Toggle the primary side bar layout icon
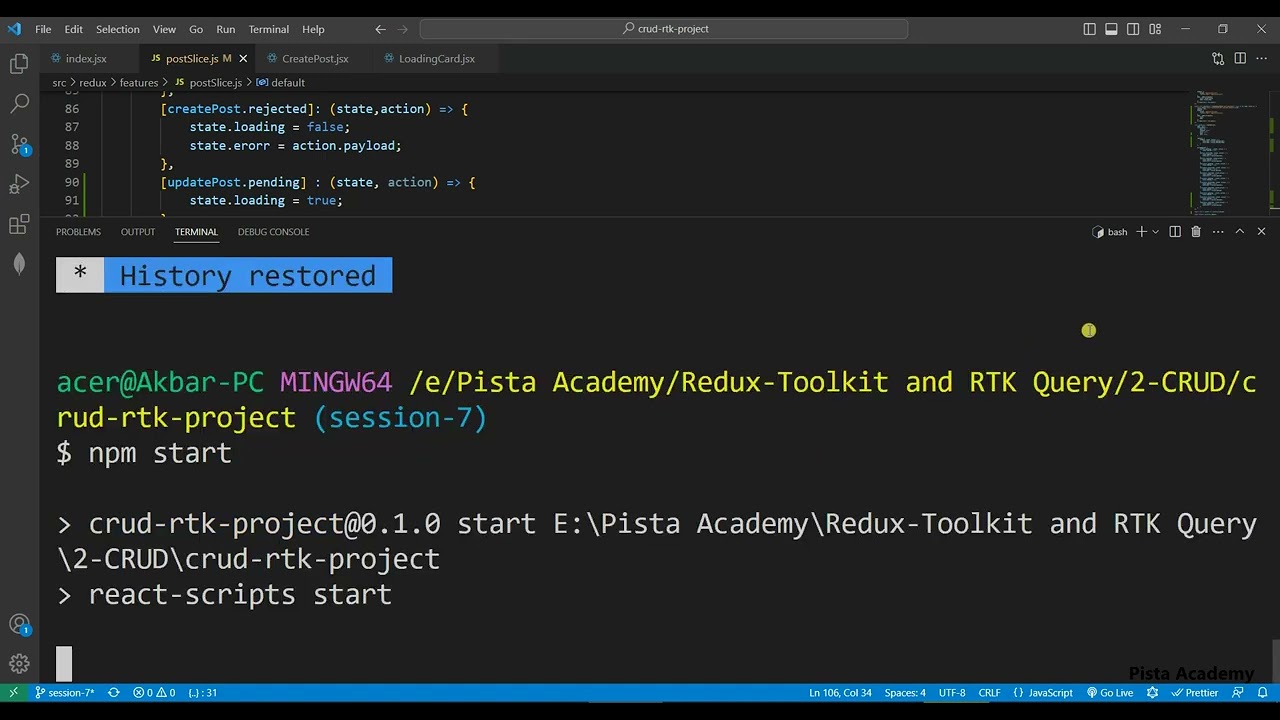Screen dimensions: 1280x720 point(1090,29)
